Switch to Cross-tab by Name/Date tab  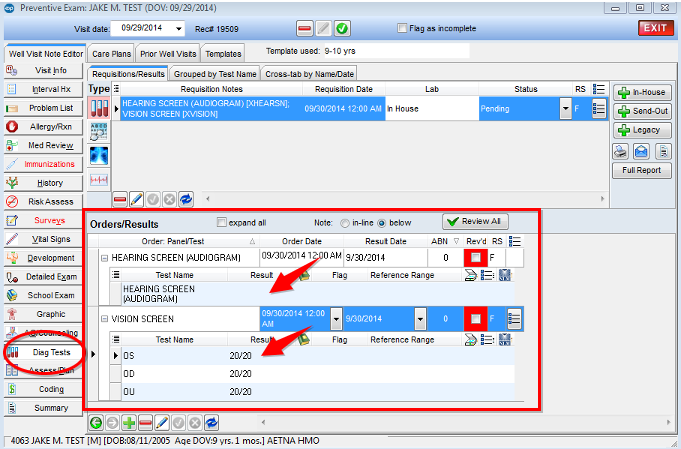coord(309,74)
